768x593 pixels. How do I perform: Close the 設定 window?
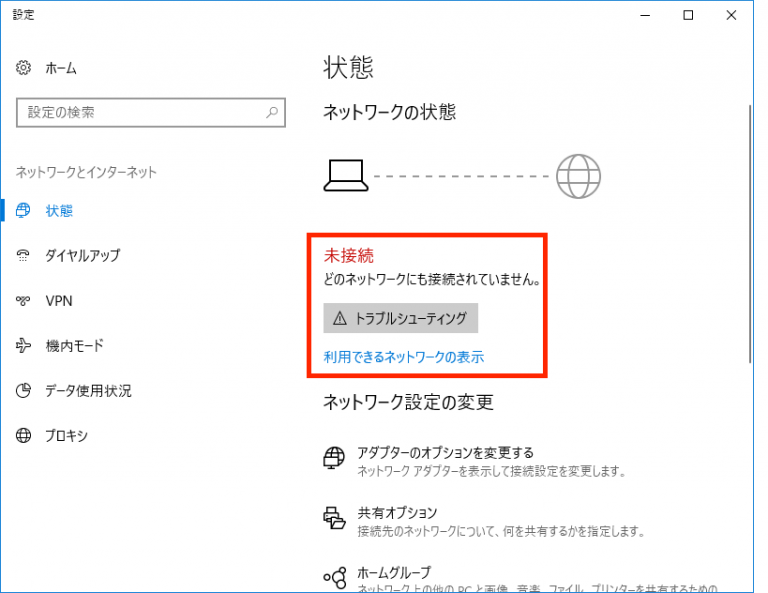pos(731,15)
